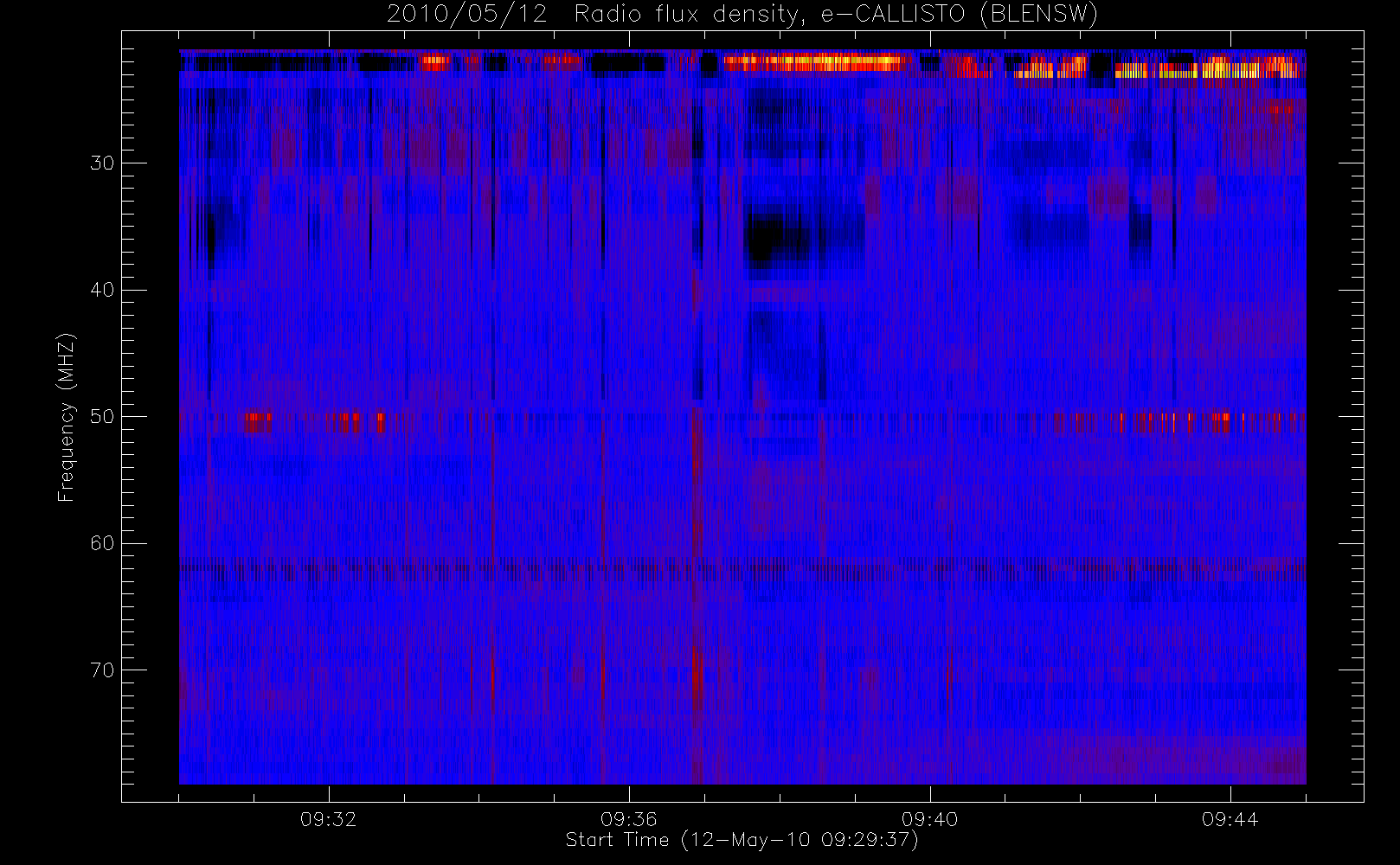Select the 40 frequency tick label
Screen dimensions: 1400x865
pyautogui.click(x=102, y=290)
